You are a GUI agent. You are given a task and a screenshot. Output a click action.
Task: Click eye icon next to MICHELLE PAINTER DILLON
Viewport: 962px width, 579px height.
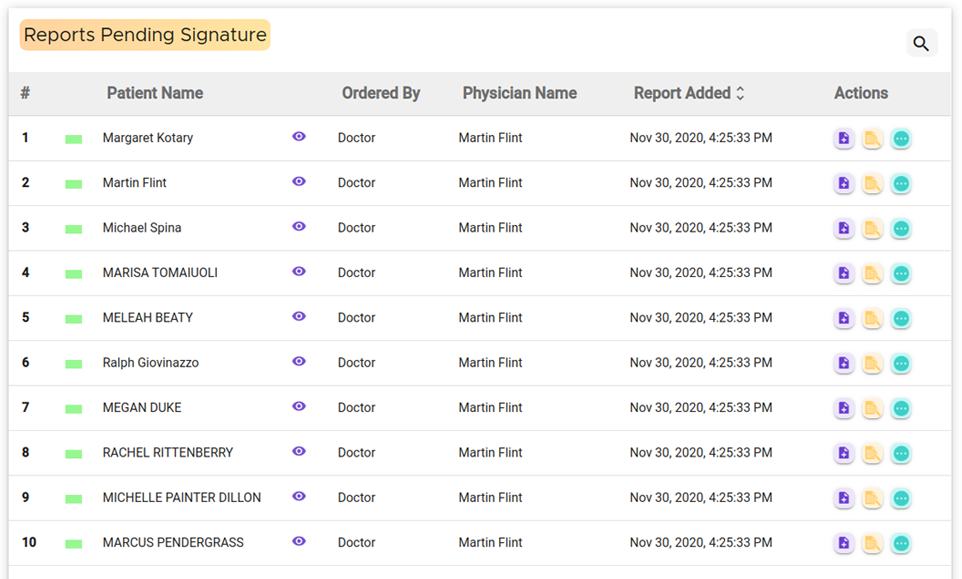click(x=299, y=497)
